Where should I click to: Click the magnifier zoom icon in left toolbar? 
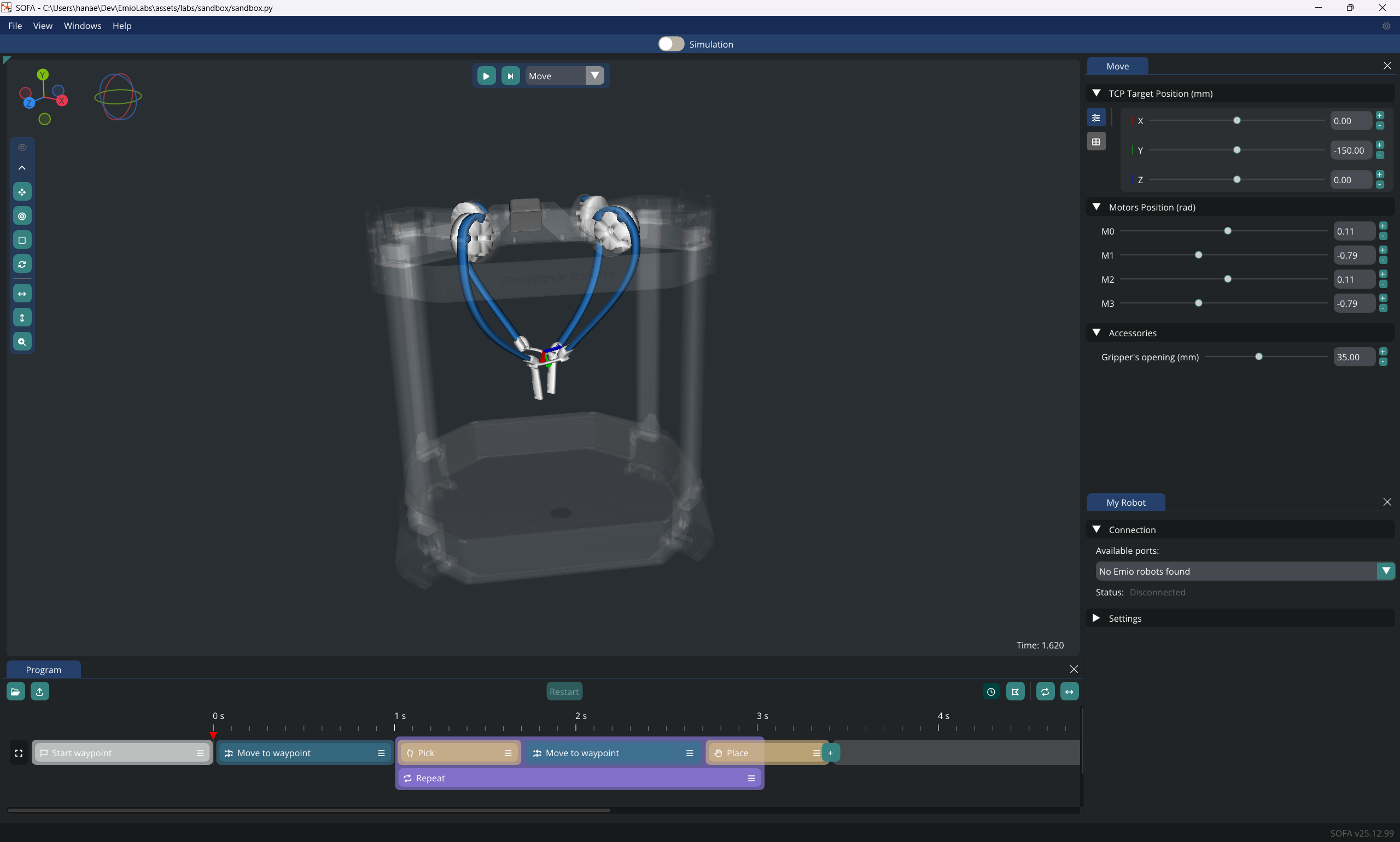point(22,342)
